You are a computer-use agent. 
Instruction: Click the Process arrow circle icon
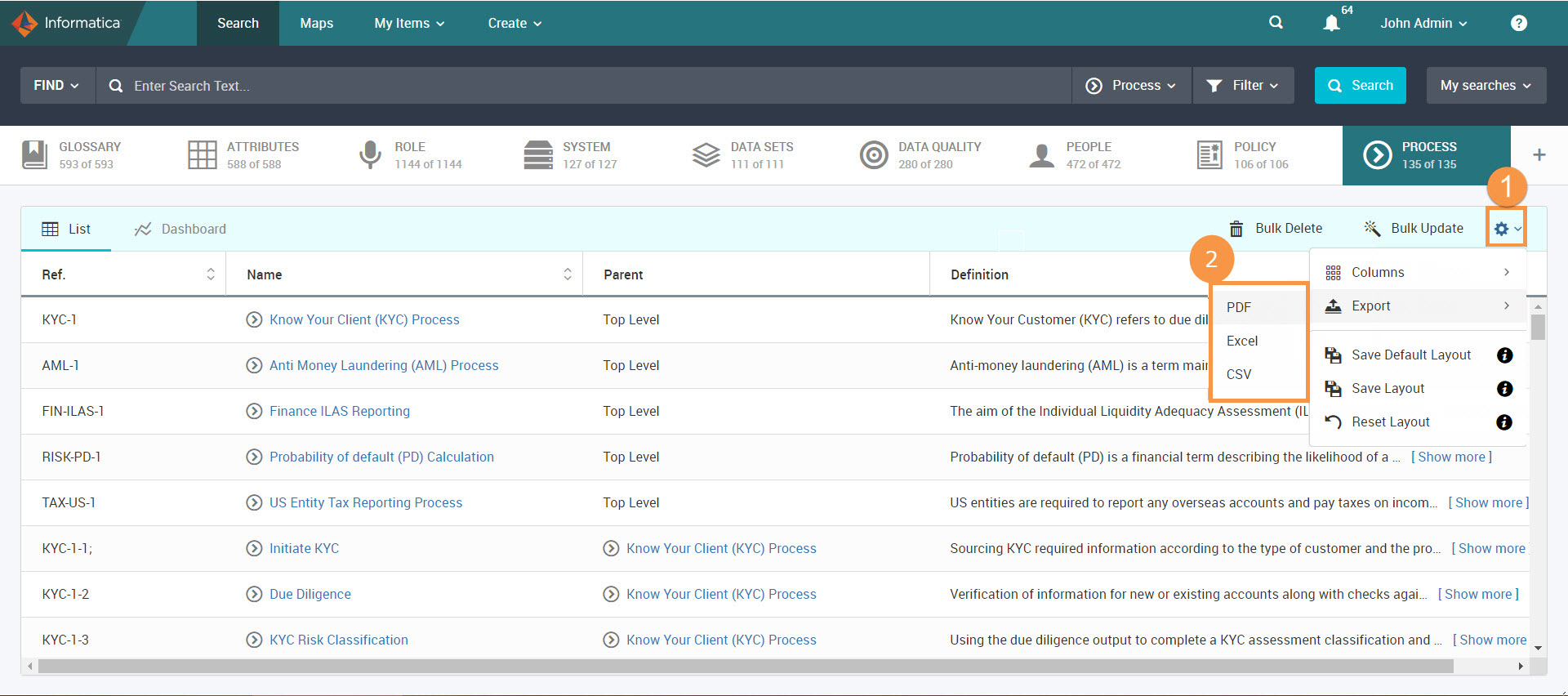pyautogui.click(x=1378, y=154)
